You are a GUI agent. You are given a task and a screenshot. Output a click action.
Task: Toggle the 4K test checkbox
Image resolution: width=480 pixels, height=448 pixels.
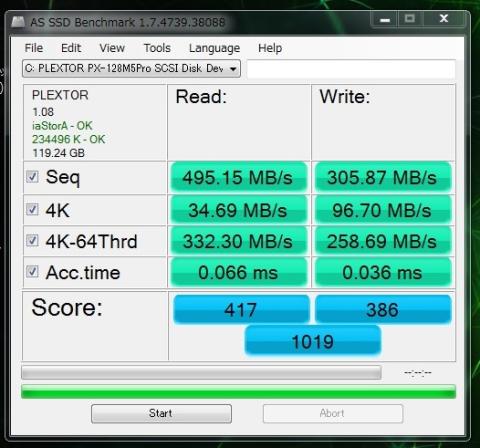[x=32, y=209]
